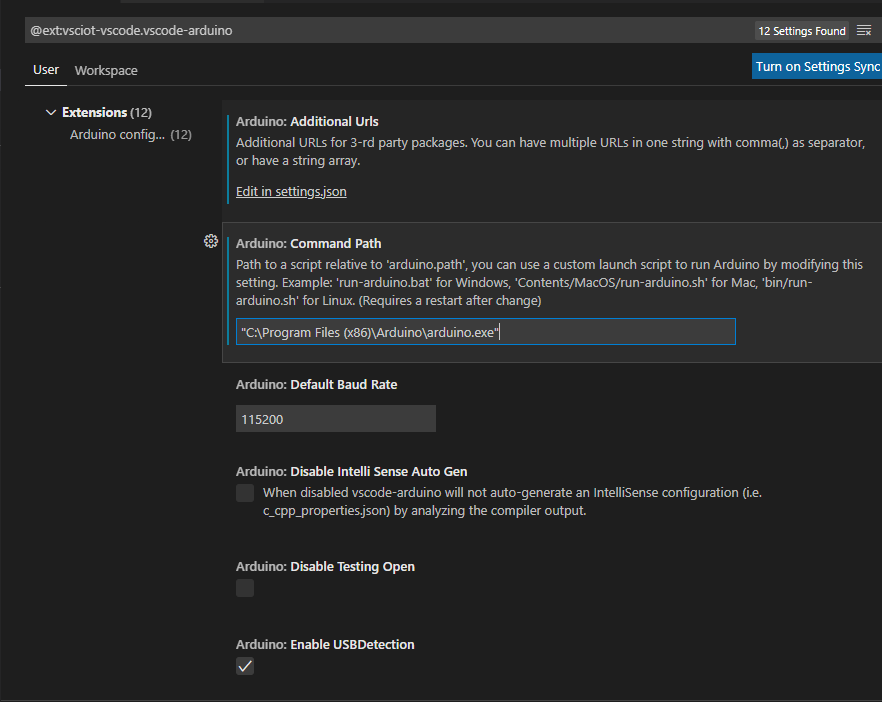
Task: Switch to the Workspace settings tab
Action: (x=106, y=70)
